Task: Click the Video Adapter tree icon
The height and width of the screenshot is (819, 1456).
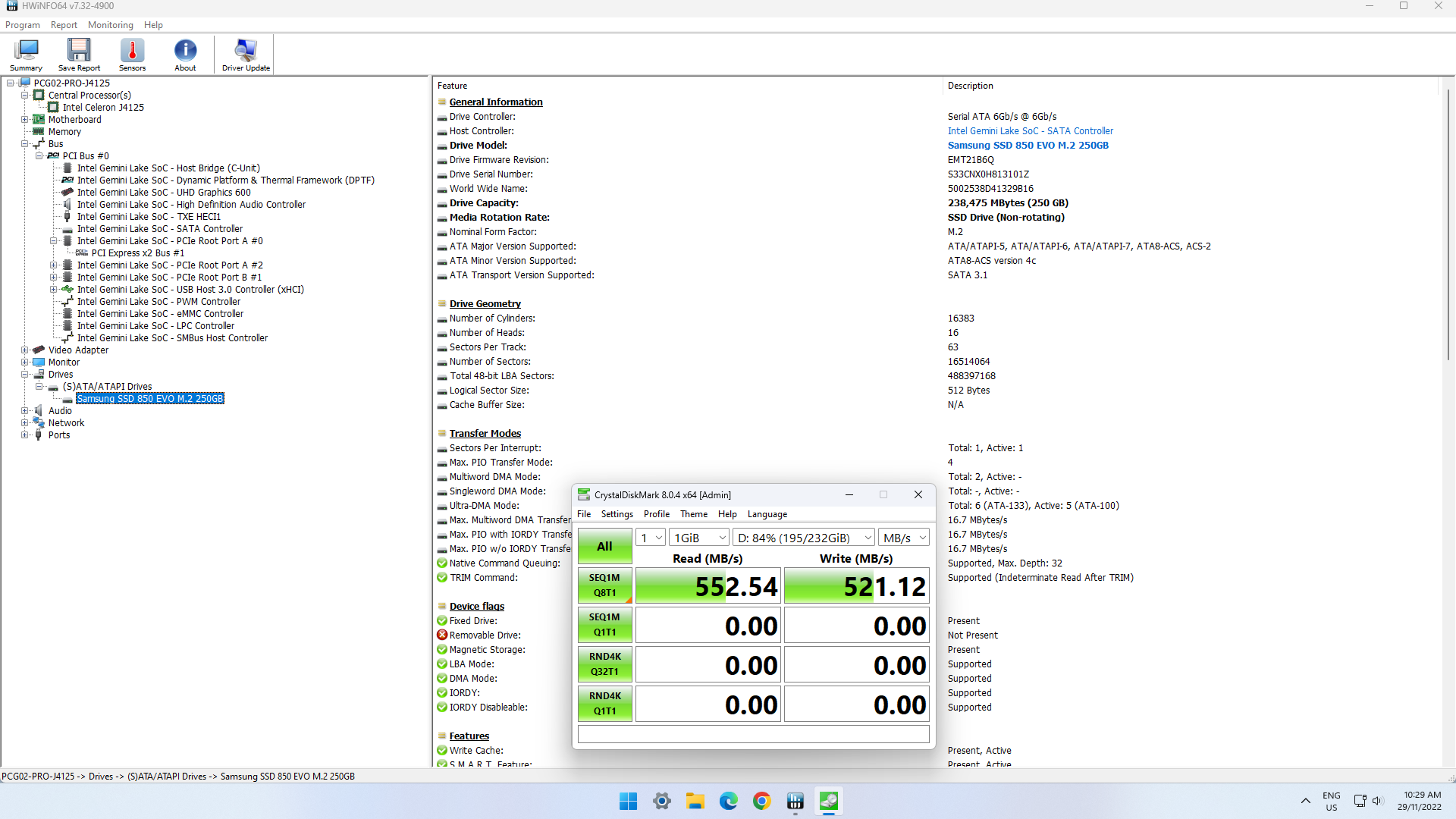Action: point(39,350)
